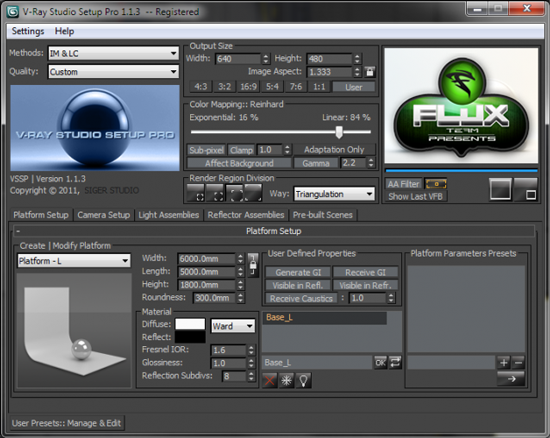The image size is (550, 438).
Task: Click the OK button beside Base_L name
Action: [380, 362]
